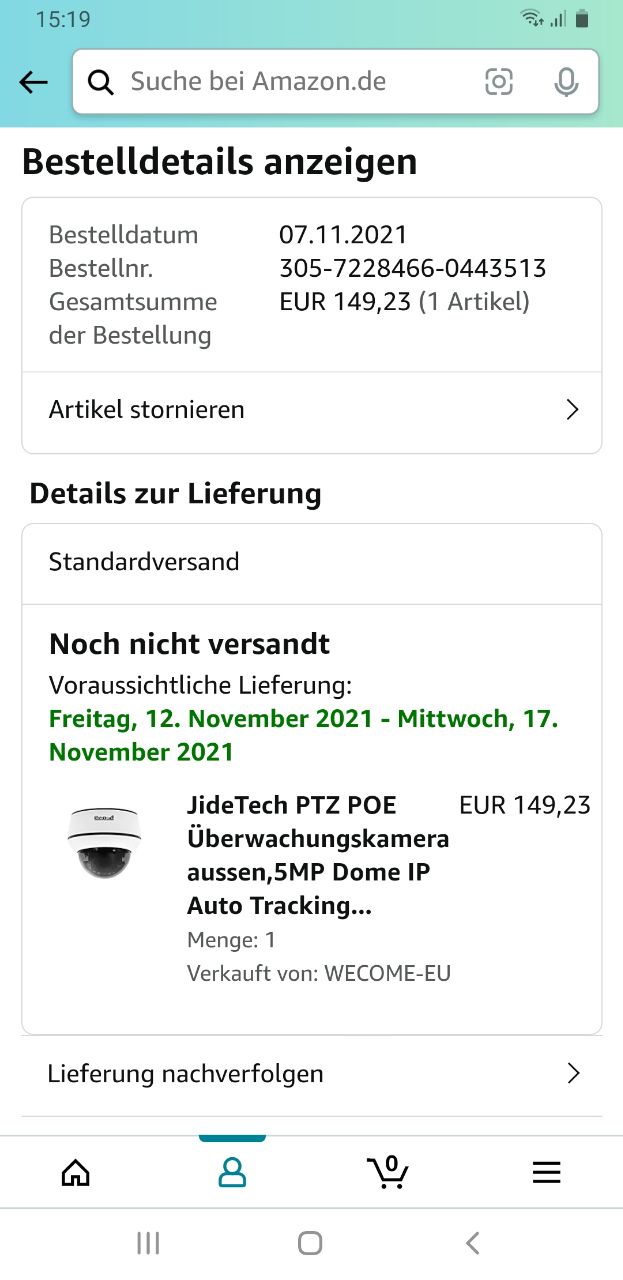Open the hamburger menu icon
Viewport: 623px width, 1280px height.
pyautogui.click(x=546, y=1172)
